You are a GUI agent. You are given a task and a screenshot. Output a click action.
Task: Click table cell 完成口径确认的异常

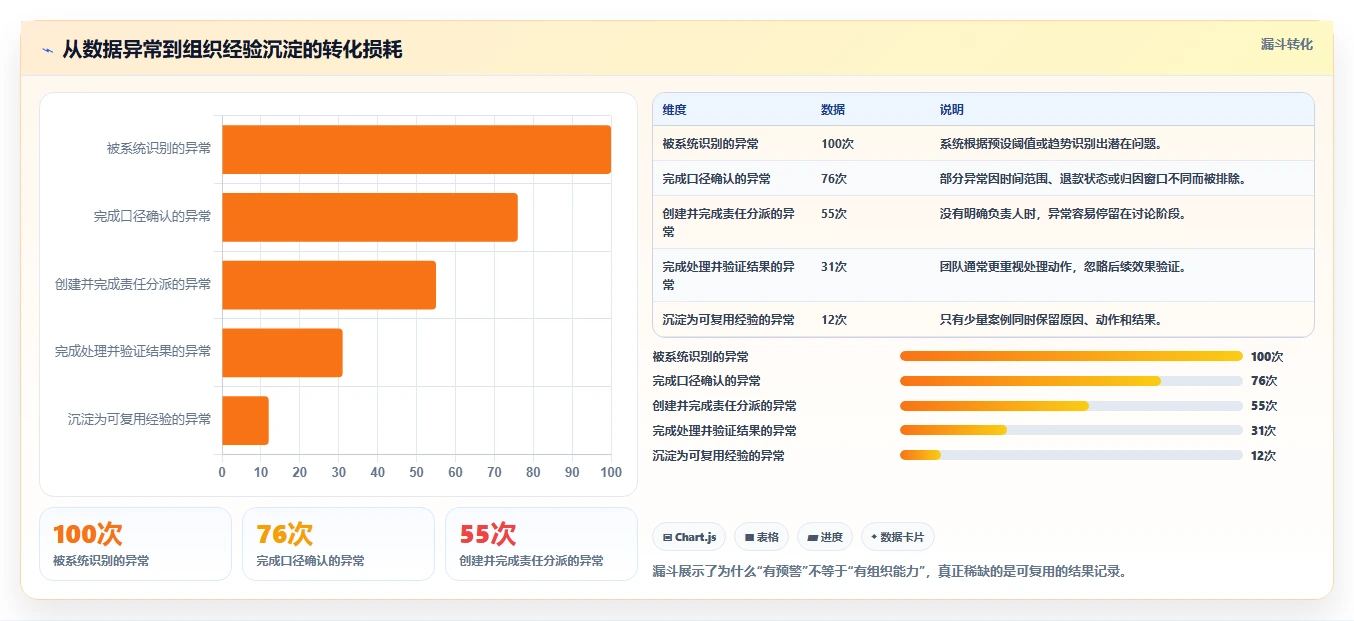(716, 179)
